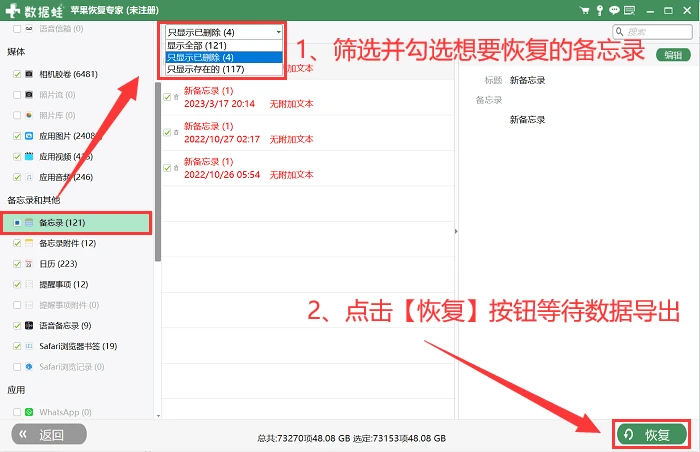Uncheck the Safari浏览器书签 checkbox
Viewport: 700px width, 452px height.
click(x=17, y=346)
